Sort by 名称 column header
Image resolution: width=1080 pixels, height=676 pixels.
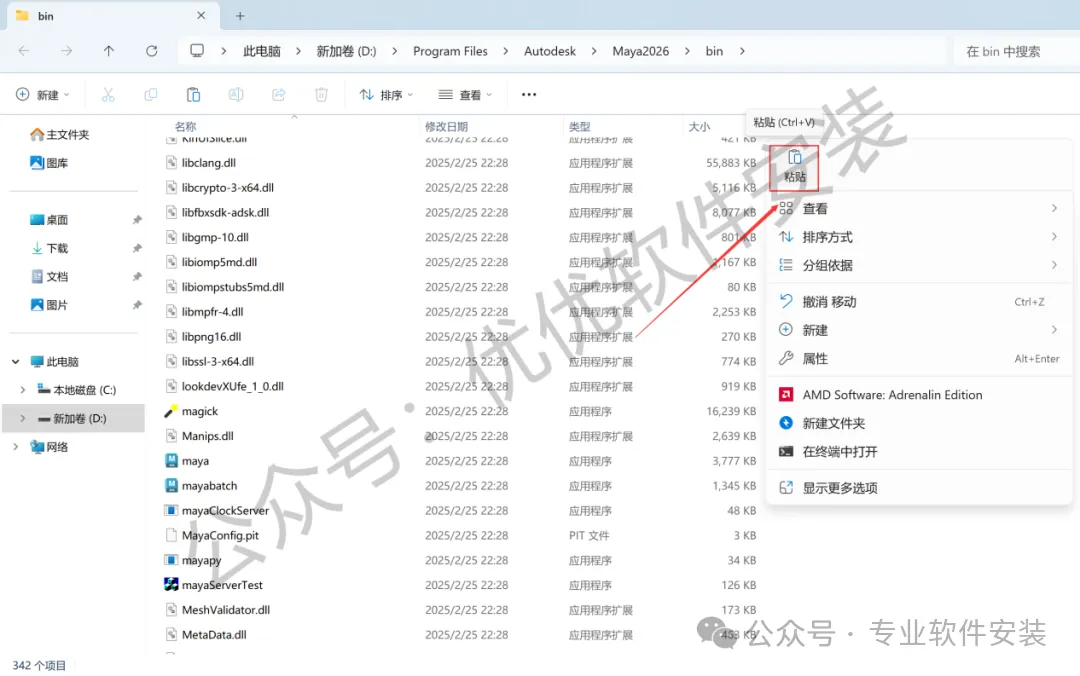click(x=185, y=126)
